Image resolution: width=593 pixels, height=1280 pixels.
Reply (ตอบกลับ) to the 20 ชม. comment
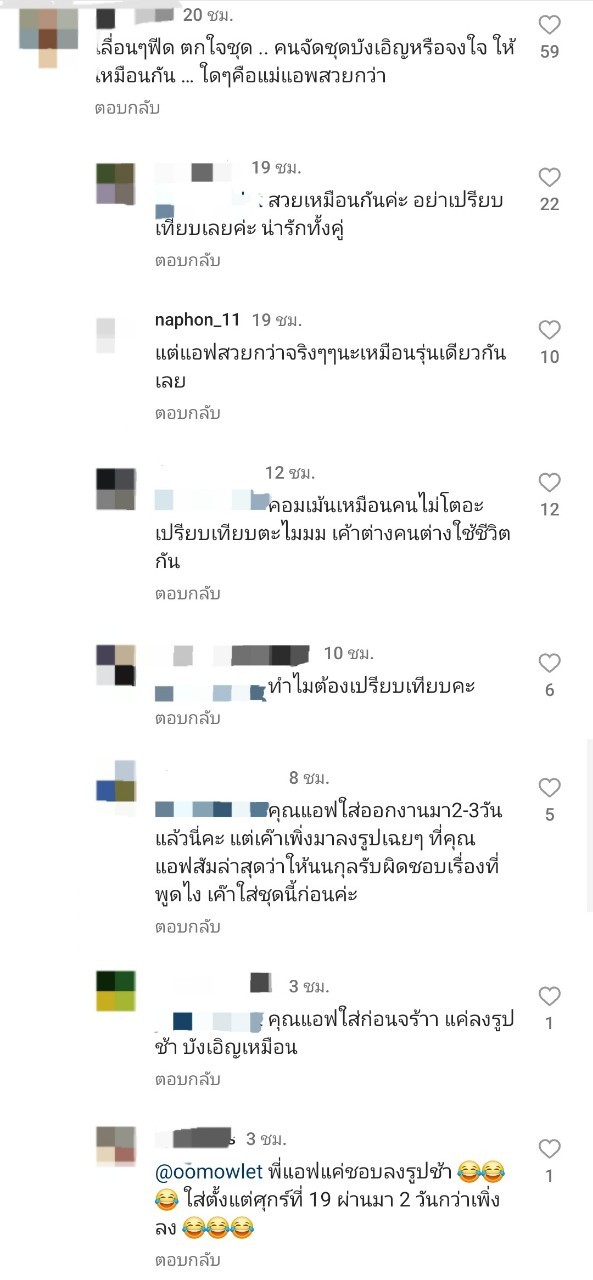click(x=127, y=107)
